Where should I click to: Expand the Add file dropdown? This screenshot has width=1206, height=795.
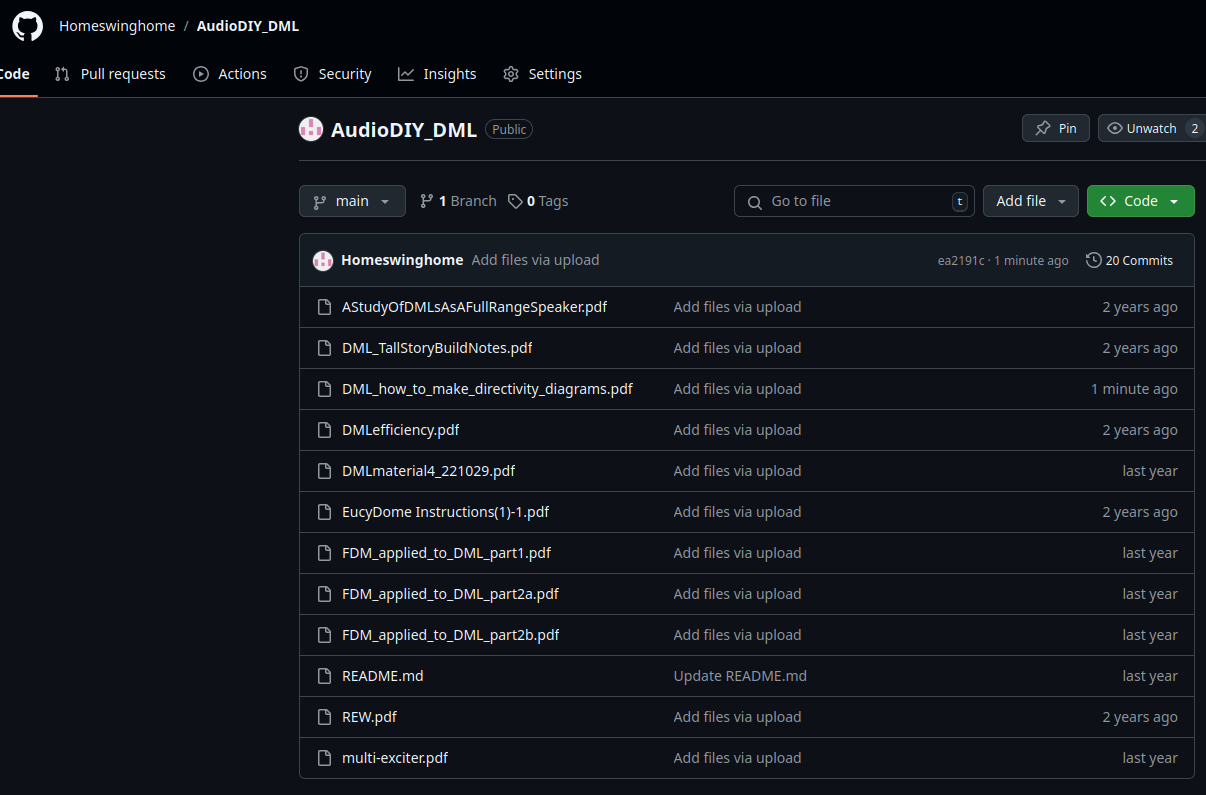(x=1031, y=201)
